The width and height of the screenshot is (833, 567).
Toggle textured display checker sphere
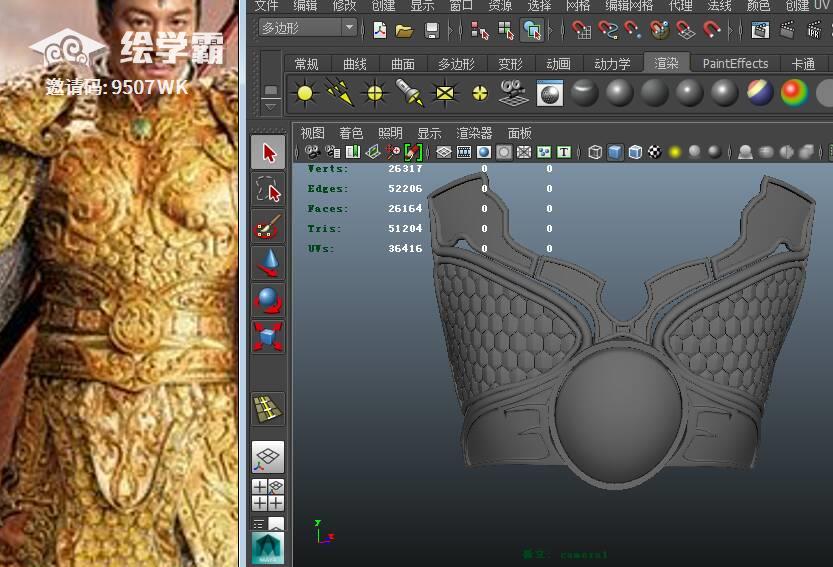click(655, 153)
